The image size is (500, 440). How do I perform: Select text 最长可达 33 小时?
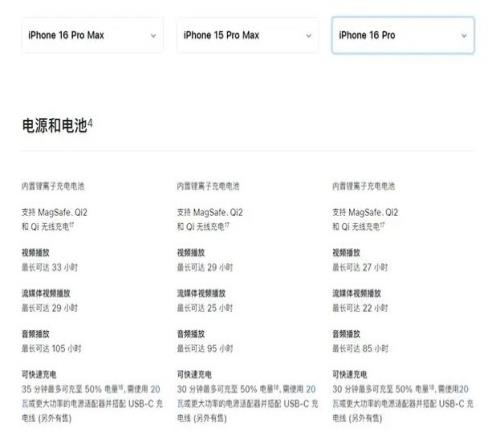coord(50,267)
